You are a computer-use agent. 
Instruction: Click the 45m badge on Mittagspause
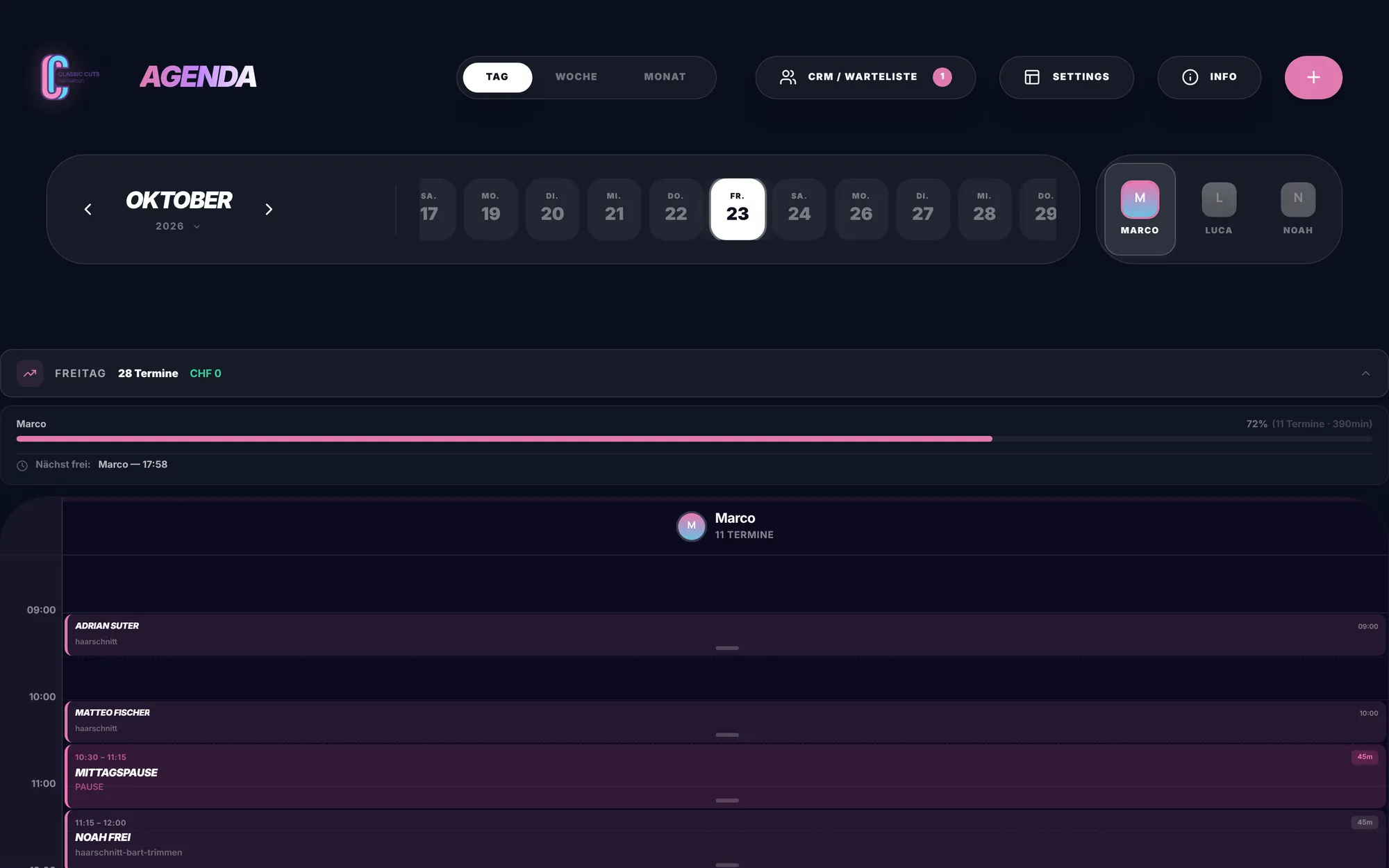pyautogui.click(x=1365, y=757)
